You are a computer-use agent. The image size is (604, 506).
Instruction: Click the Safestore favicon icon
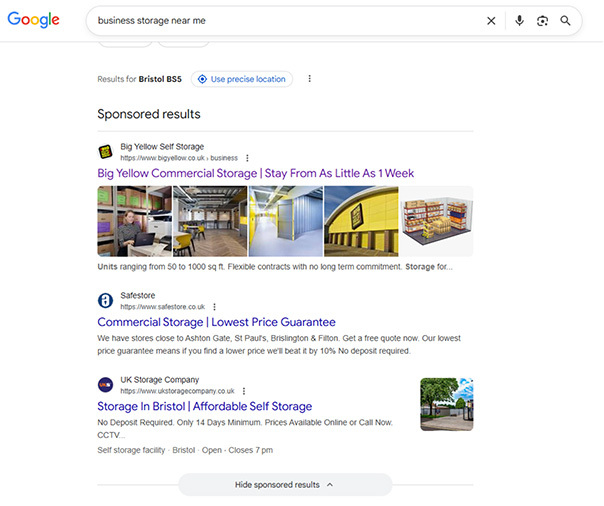tap(105, 300)
